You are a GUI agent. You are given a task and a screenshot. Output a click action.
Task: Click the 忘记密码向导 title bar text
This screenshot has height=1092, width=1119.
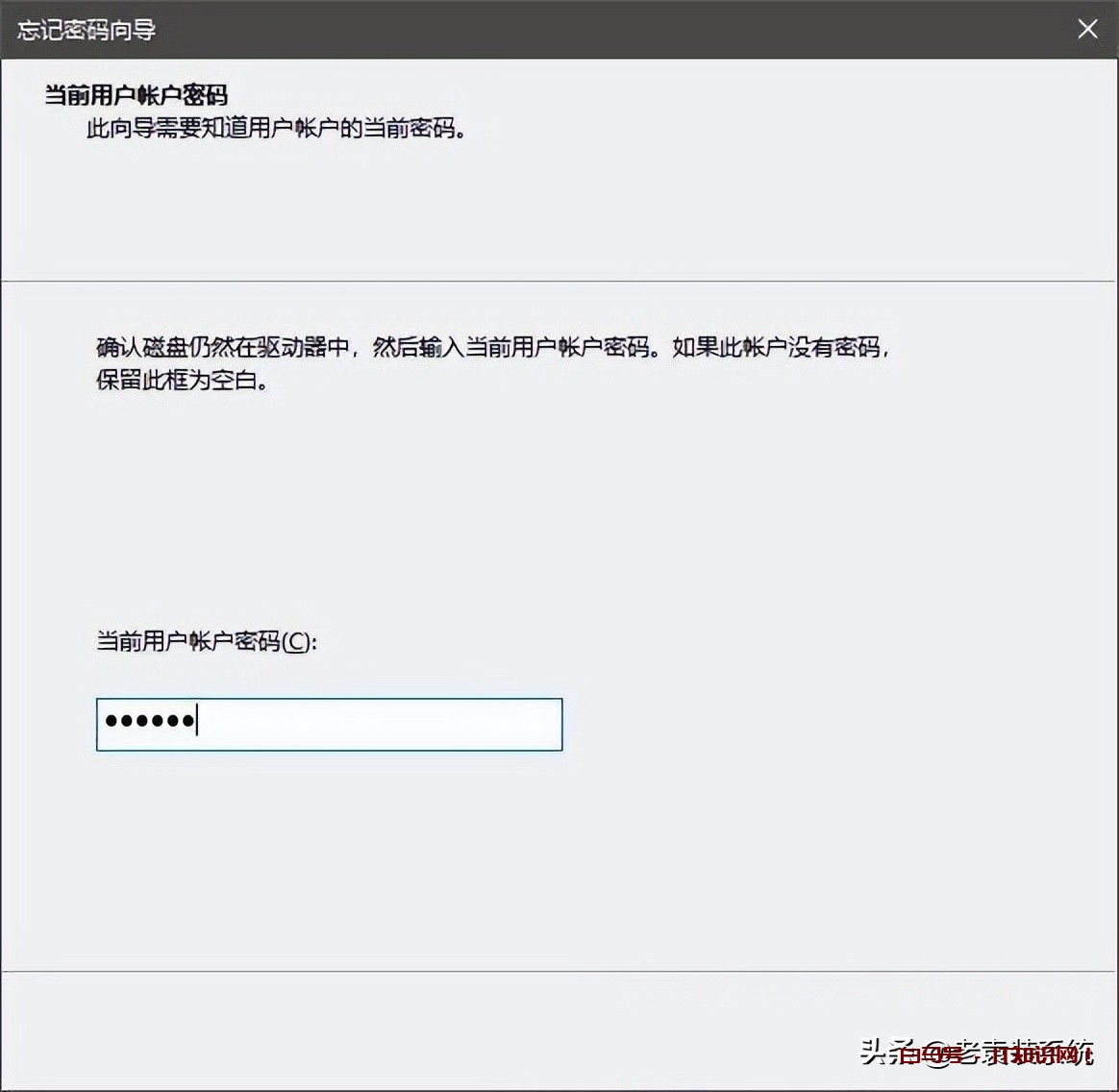point(87,30)
